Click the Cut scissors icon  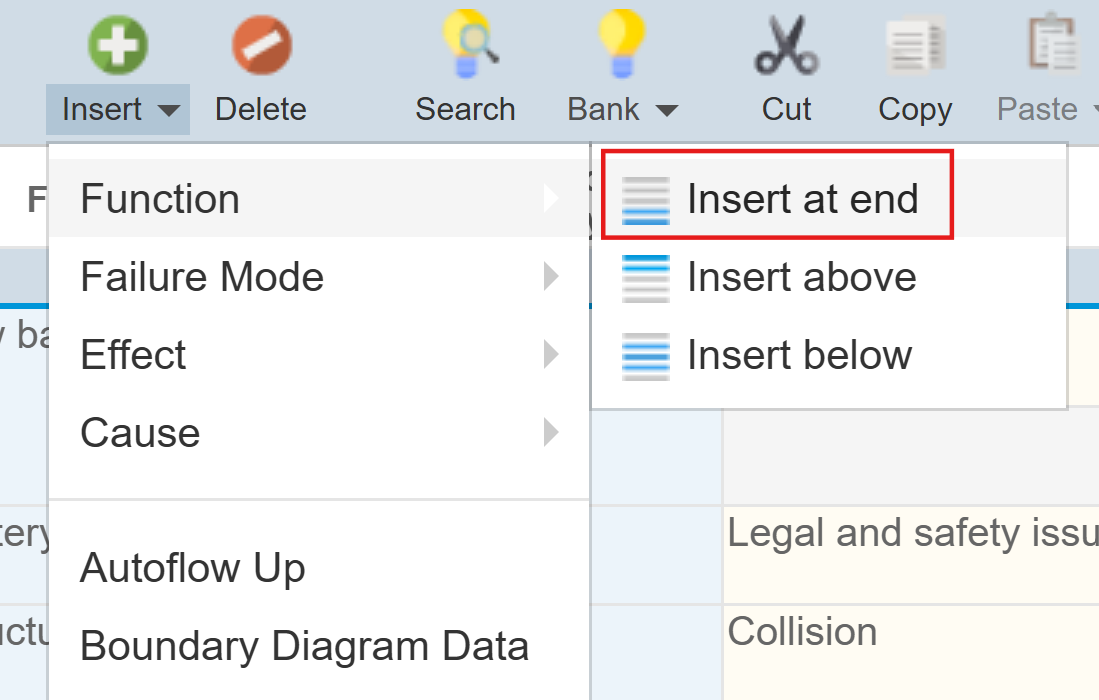pyautogui.click(x=786, y=46)
